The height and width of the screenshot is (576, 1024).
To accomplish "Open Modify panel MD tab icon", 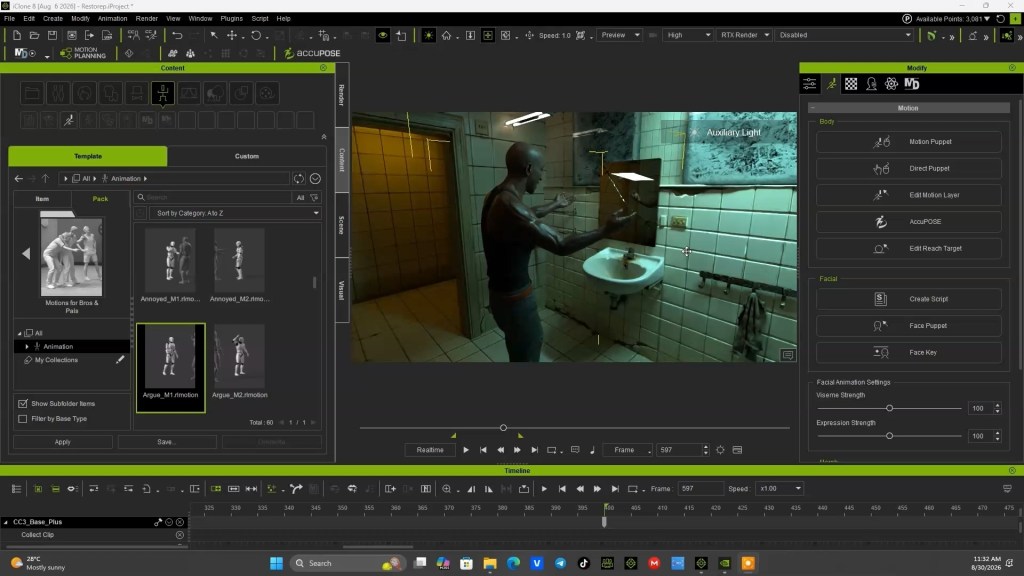I will (x=912, y=84).
